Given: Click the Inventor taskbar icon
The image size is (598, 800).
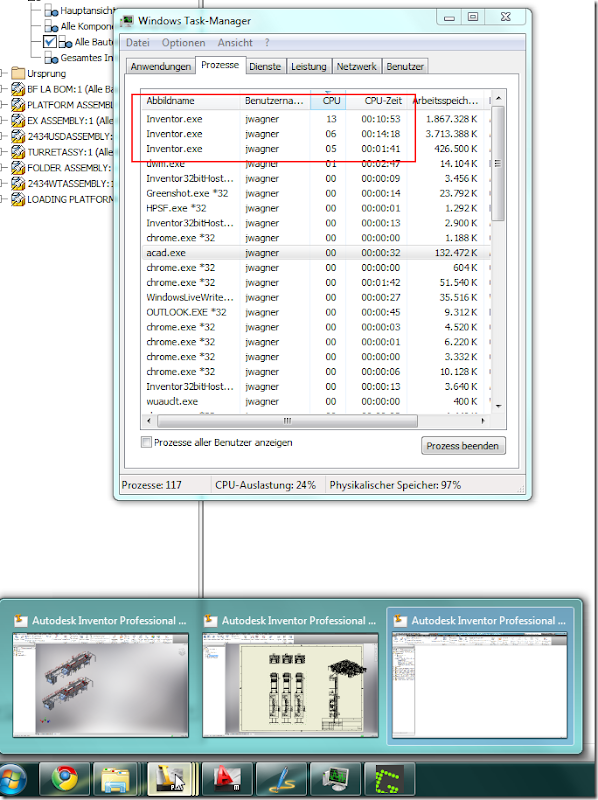Looking at the screenshot, I should click(171, 779).
